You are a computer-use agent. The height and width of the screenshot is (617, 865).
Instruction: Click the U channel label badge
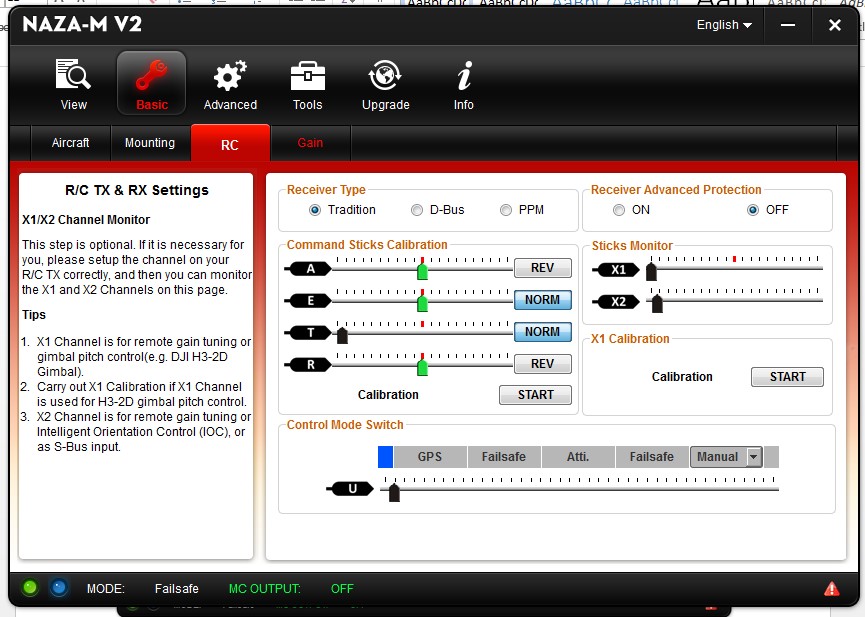[350, 489]
